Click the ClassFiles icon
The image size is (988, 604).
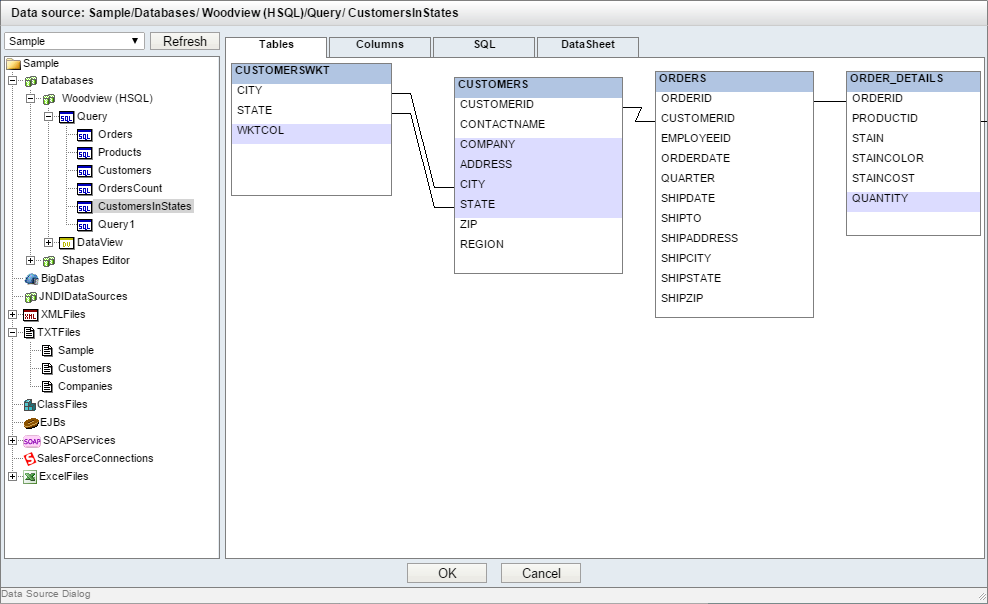30,405
